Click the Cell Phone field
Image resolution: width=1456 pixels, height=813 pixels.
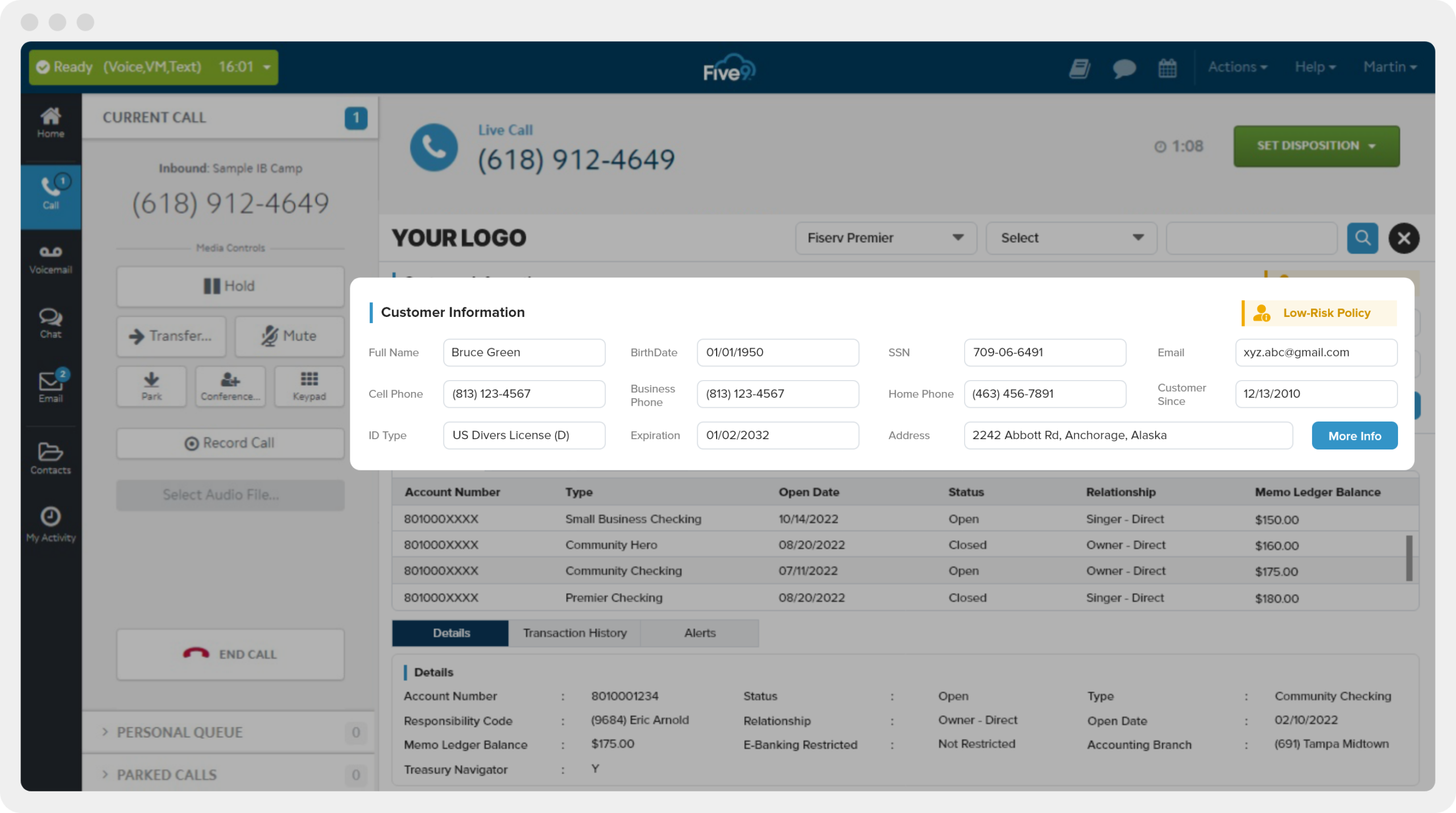click(x=524, y=394)
